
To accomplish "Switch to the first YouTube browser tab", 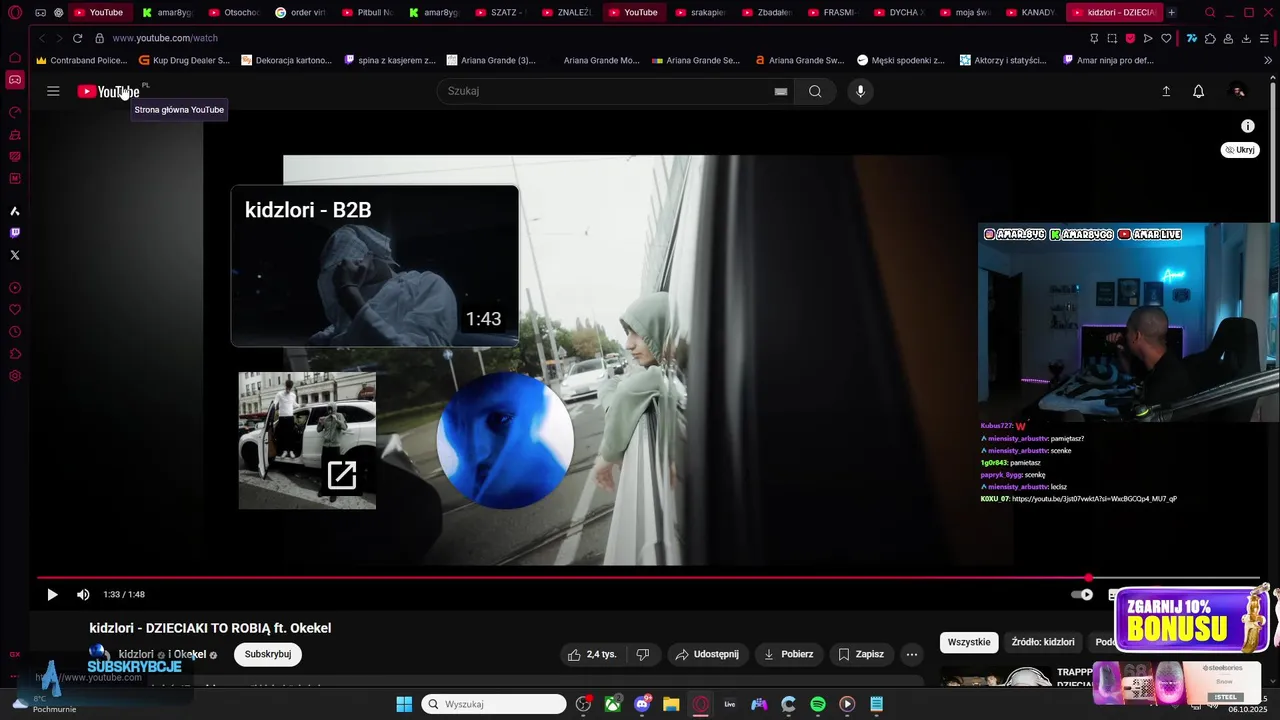I will coord(98,12).
